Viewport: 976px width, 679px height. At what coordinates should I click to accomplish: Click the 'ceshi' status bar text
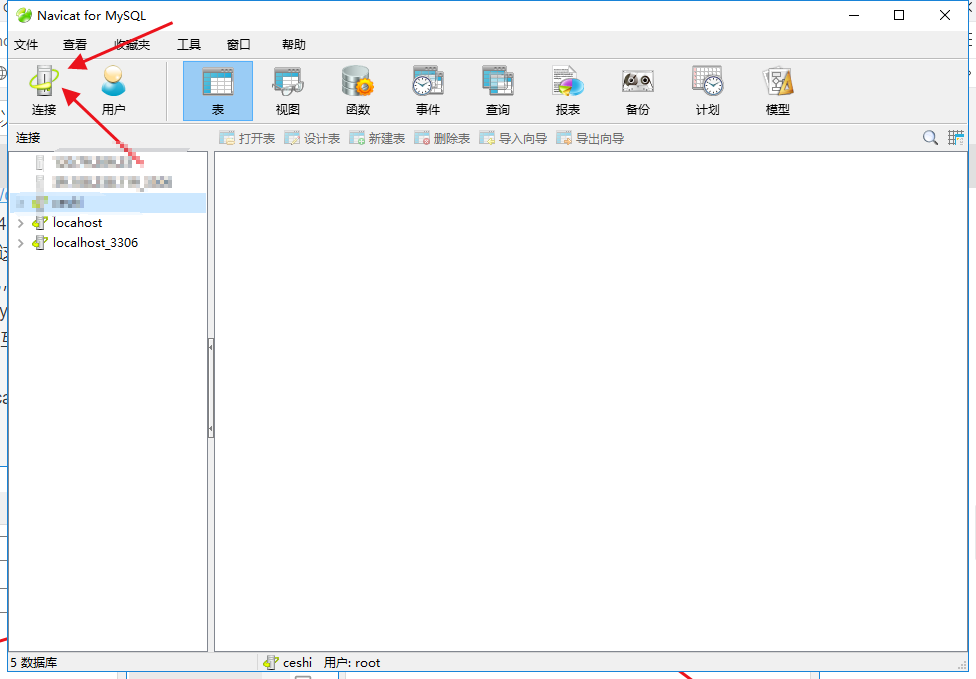coord(297,663)
